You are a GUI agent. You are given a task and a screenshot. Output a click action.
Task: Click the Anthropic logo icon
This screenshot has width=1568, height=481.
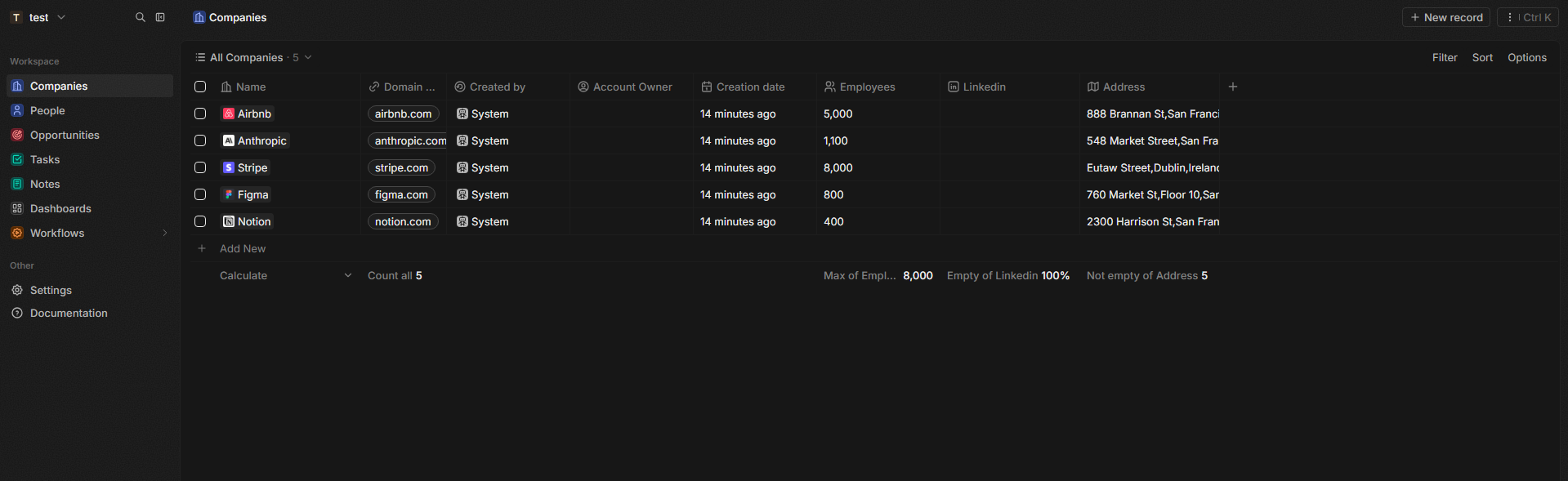pyautogui.click(x=229, y=140)
